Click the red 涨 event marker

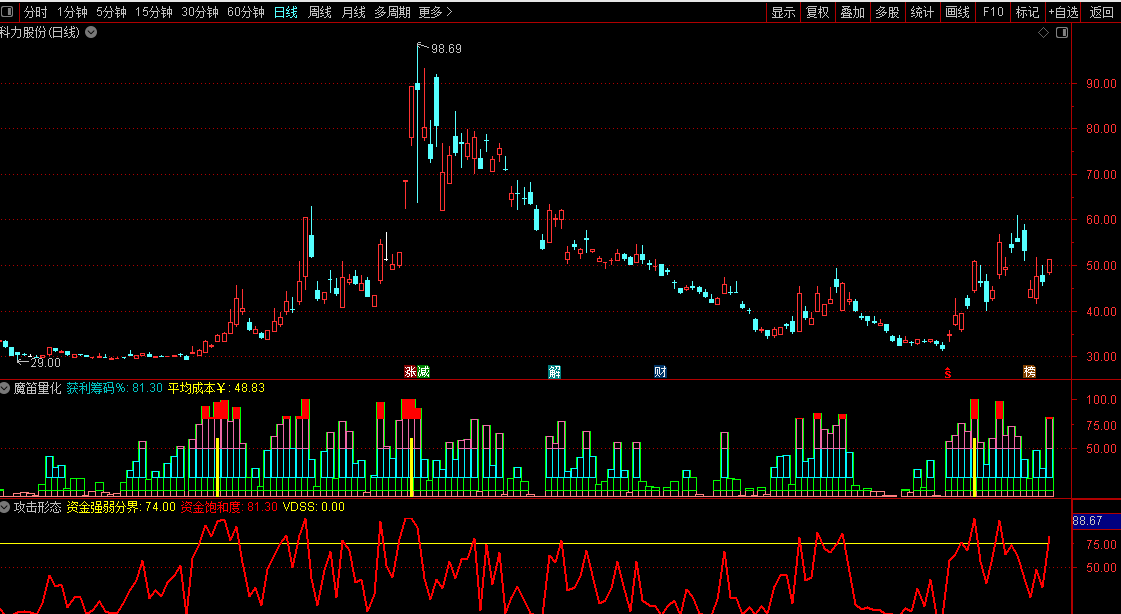410,372
